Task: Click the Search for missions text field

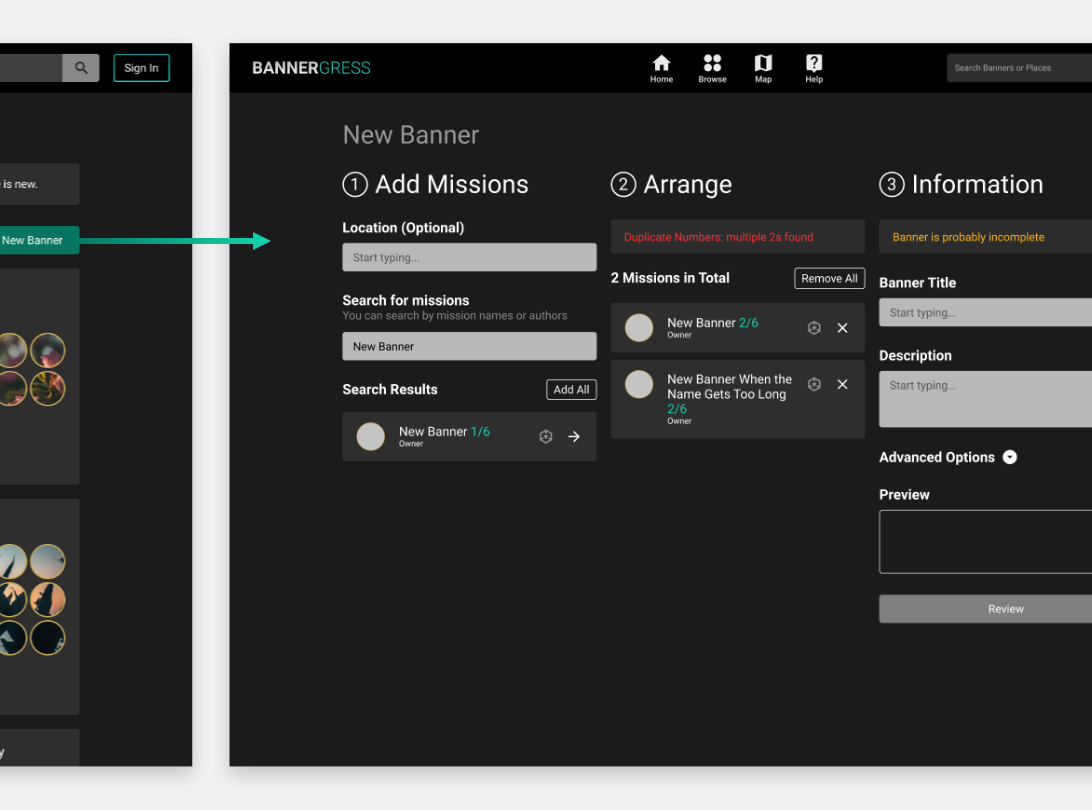Action: pos(469,347)
